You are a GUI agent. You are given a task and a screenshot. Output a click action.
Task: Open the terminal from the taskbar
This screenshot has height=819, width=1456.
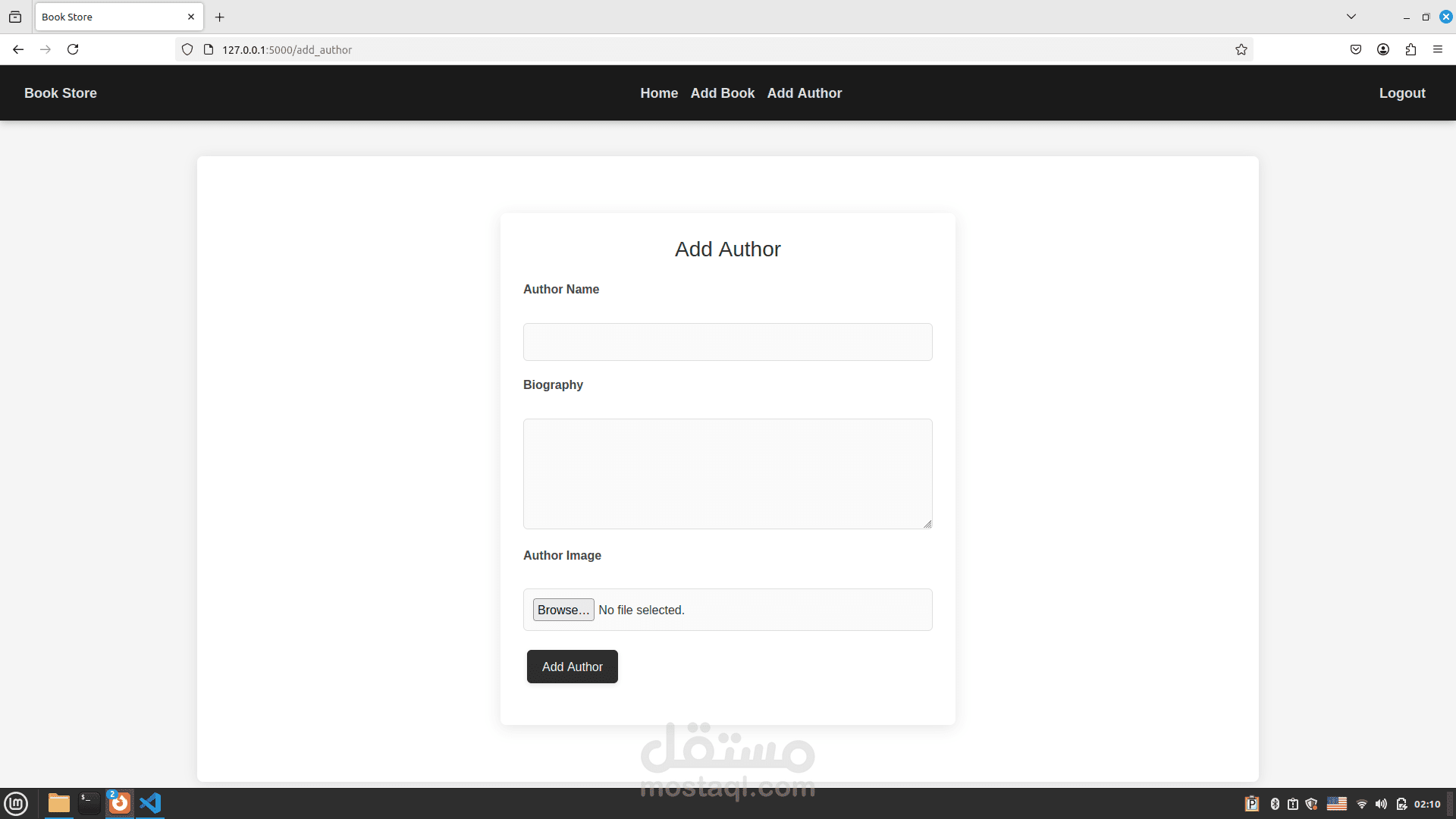[x=89, y=803]
